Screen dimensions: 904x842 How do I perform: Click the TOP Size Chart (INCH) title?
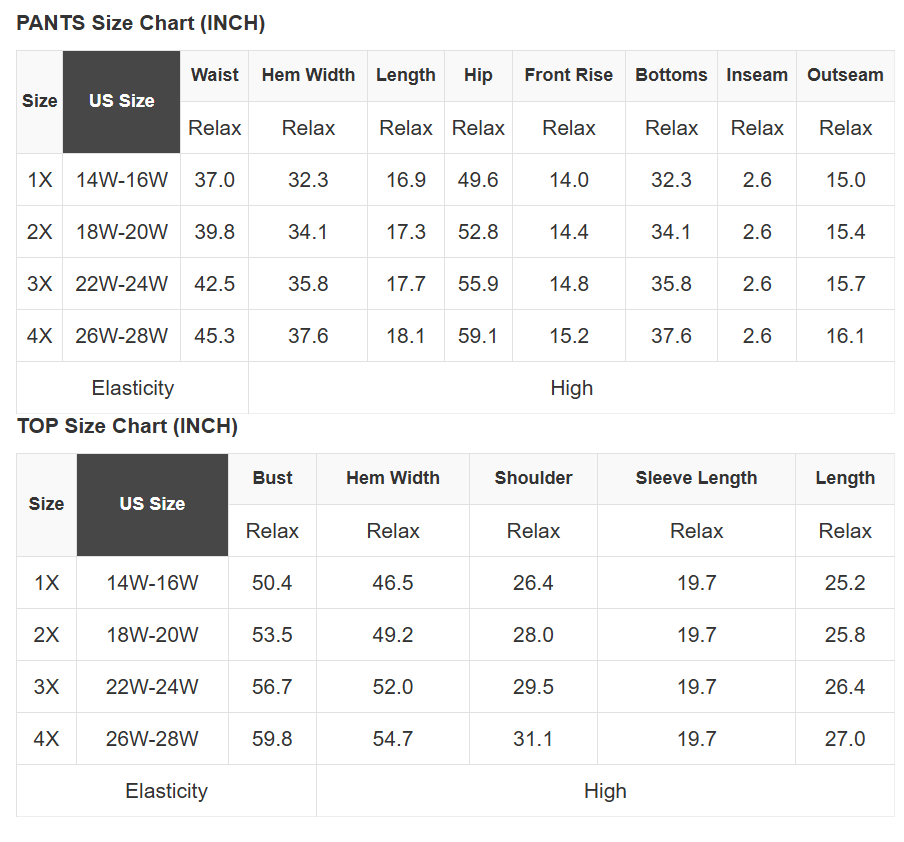pos(127,427)
